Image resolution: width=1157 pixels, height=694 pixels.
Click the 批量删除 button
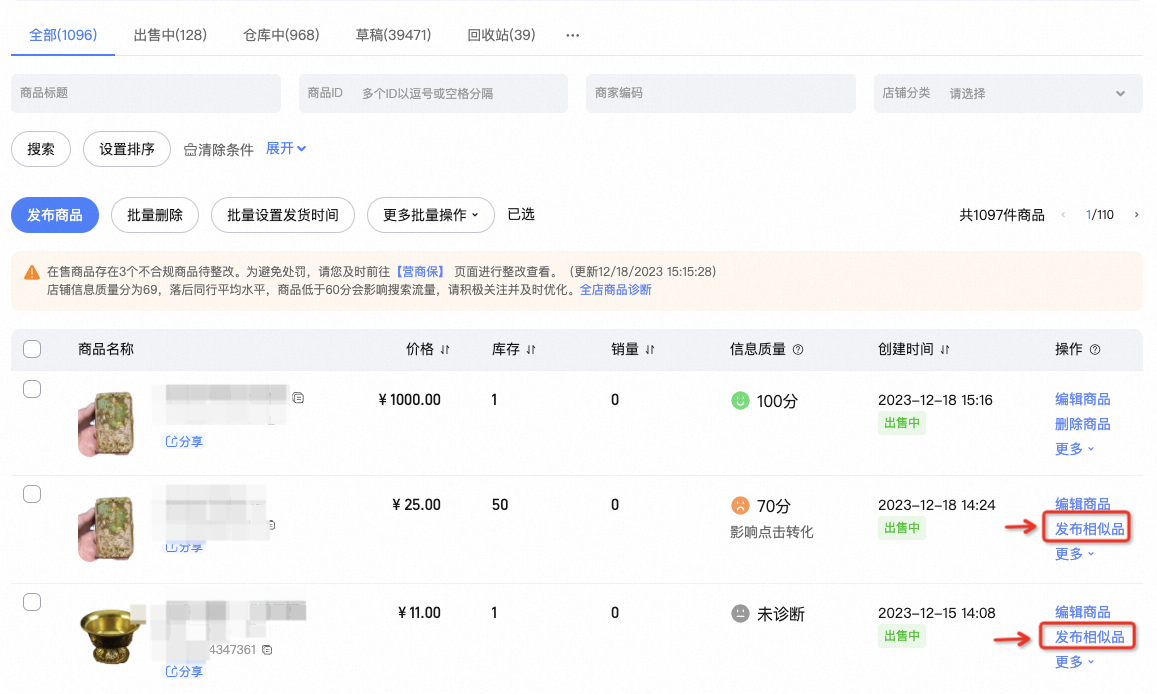(x=155, y=215)
